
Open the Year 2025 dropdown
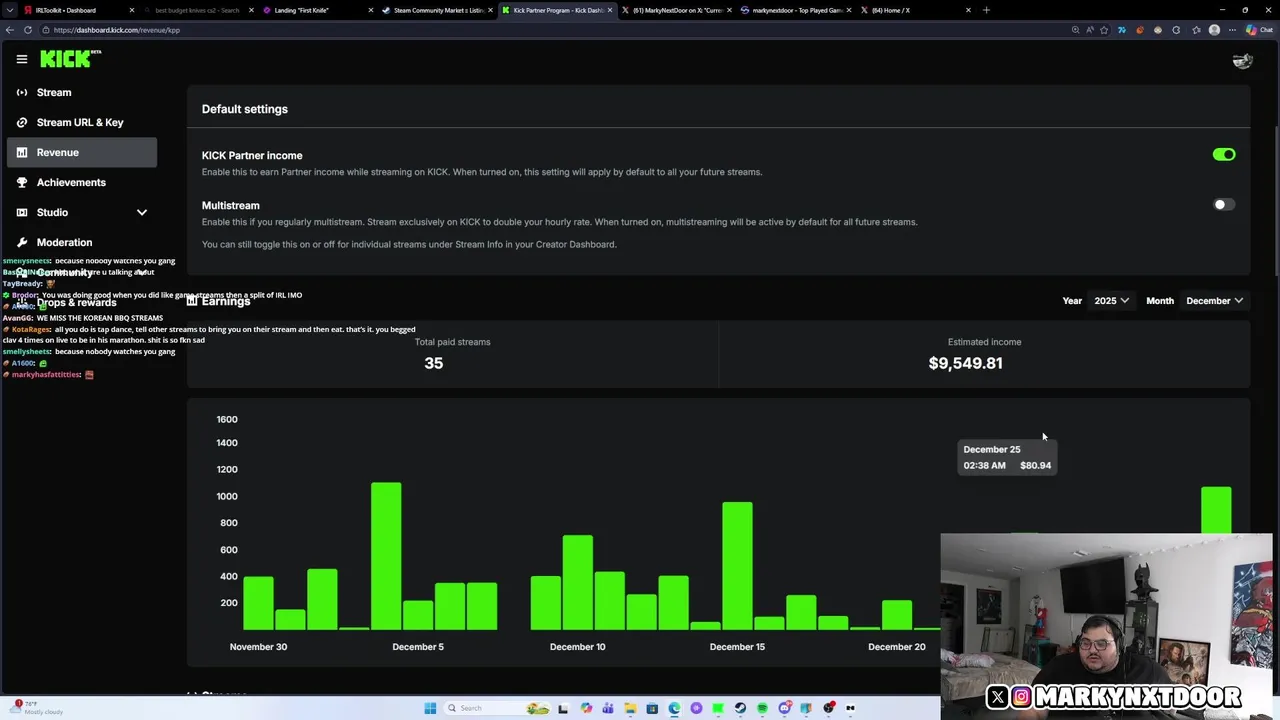tap(1111, 300)
